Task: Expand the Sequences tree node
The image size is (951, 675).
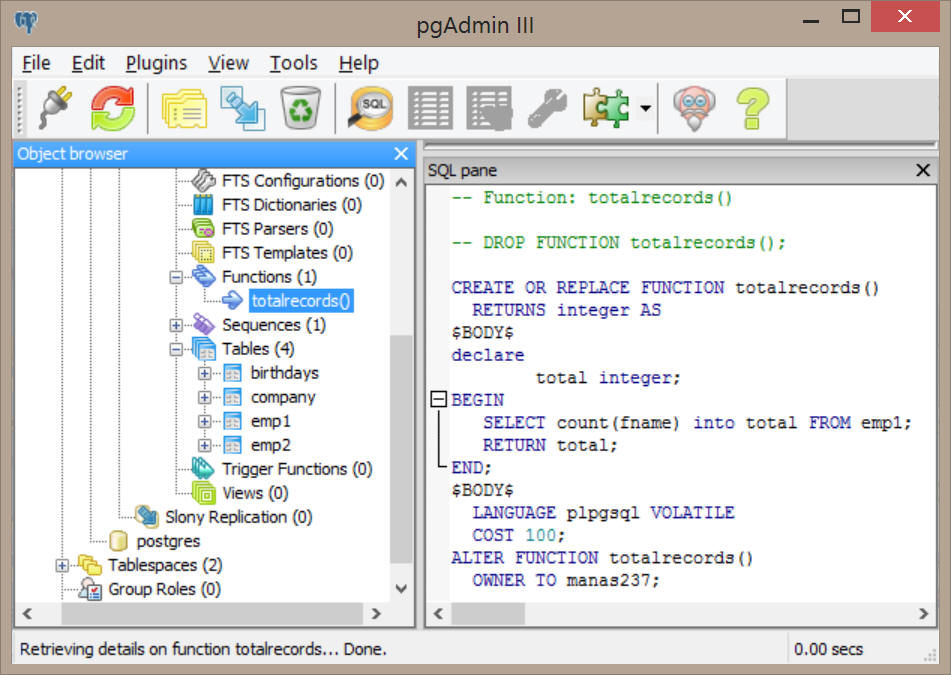Action: (177, 325)
